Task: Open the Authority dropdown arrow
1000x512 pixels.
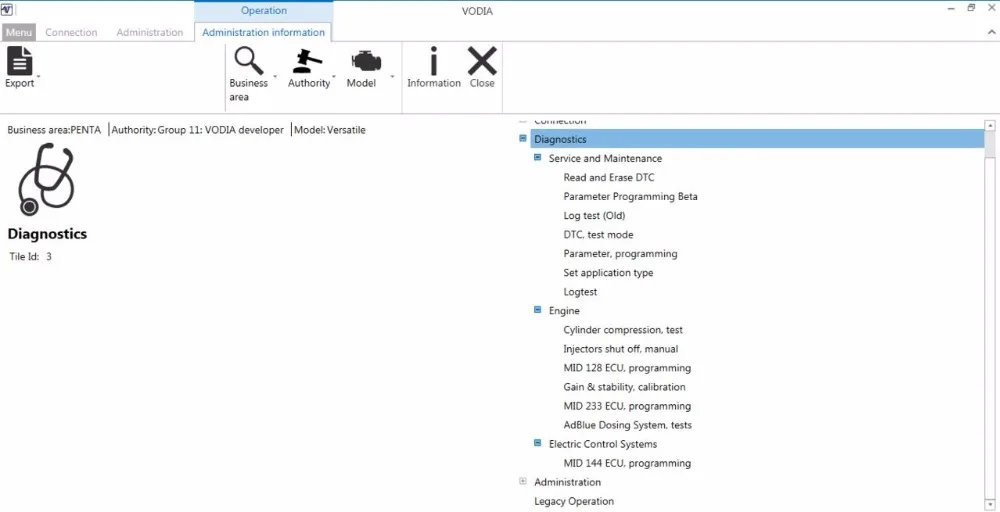Action: pyautogui.click(x=334, y=77)
